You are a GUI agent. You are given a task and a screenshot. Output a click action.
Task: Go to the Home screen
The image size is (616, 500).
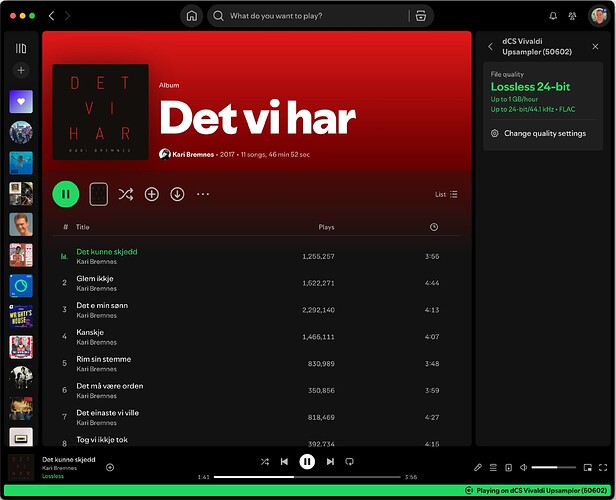[192, 16]
